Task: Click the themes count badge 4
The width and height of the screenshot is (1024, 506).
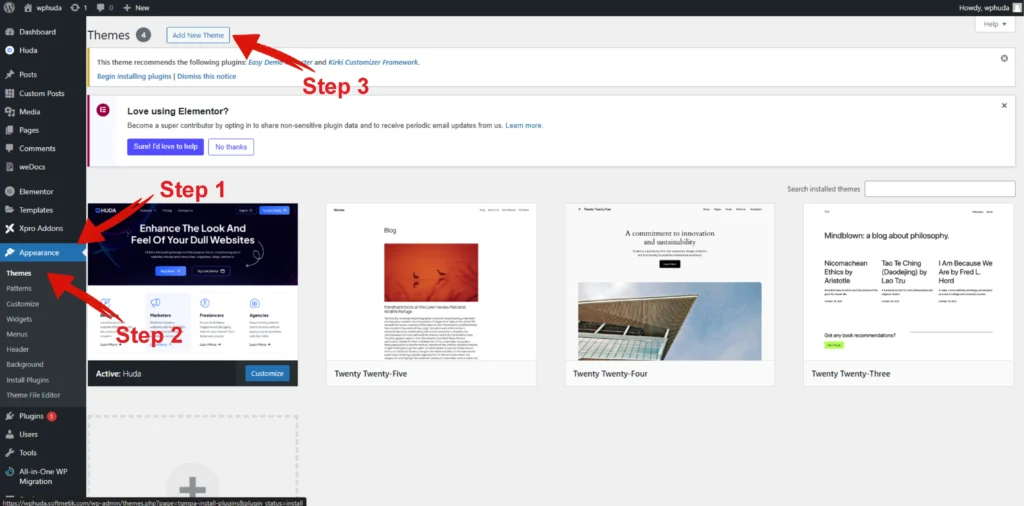Action: coord(144,35)
